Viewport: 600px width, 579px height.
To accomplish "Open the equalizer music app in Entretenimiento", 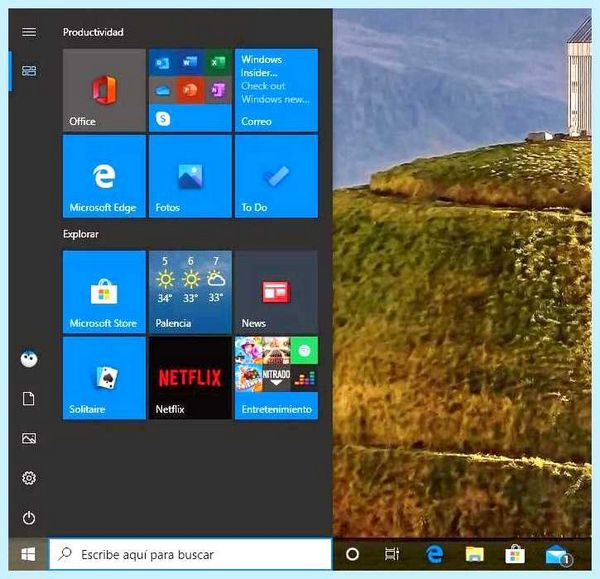I will tap(304, 378).
